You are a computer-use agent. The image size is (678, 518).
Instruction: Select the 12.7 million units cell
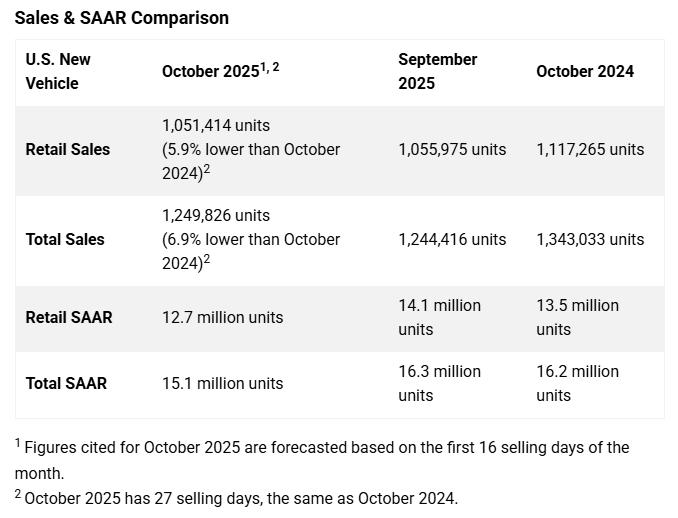click(x=222, y=317)
